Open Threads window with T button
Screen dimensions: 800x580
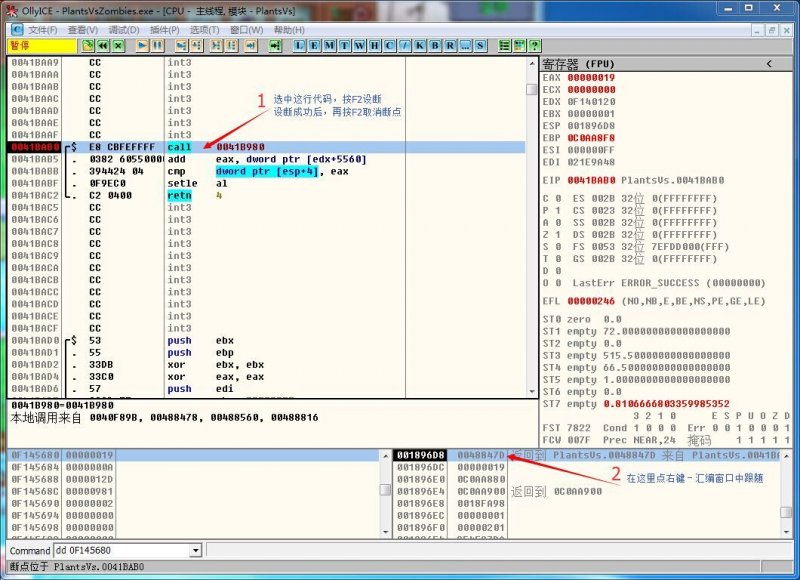345,46
